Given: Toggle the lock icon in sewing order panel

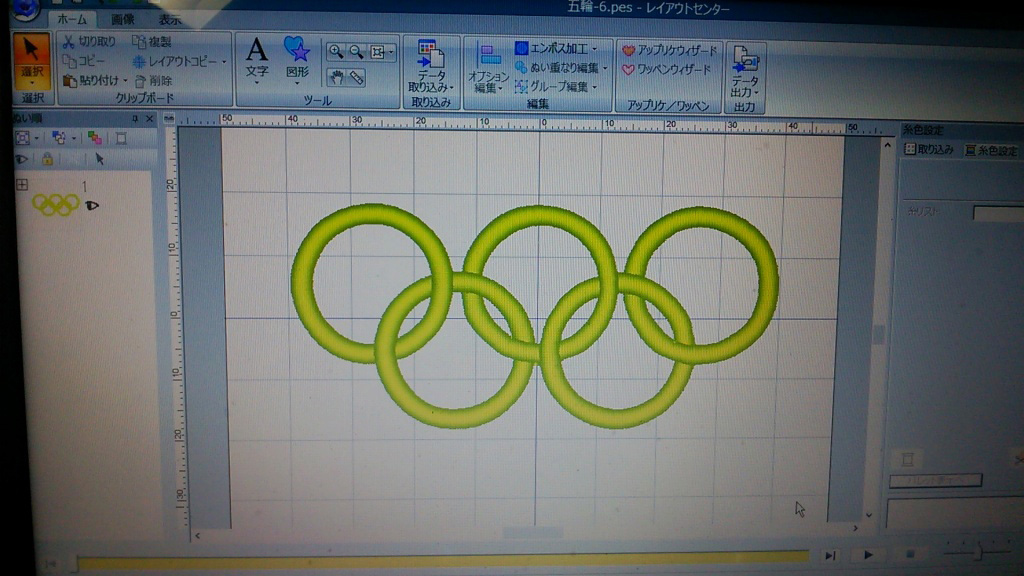Looking at the screenshot, I should click(47, 158).
